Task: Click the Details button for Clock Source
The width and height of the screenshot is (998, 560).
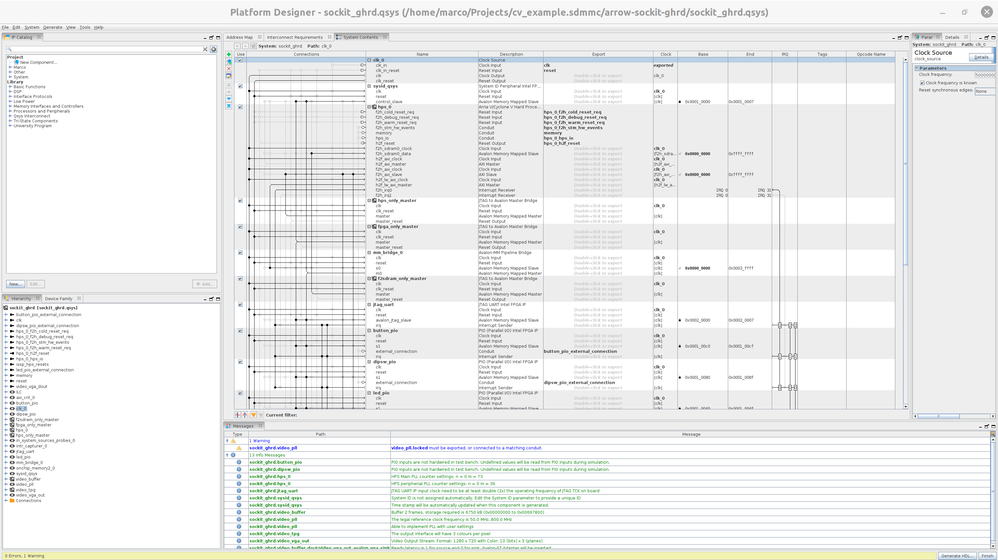Action: (x=981, y=57)
